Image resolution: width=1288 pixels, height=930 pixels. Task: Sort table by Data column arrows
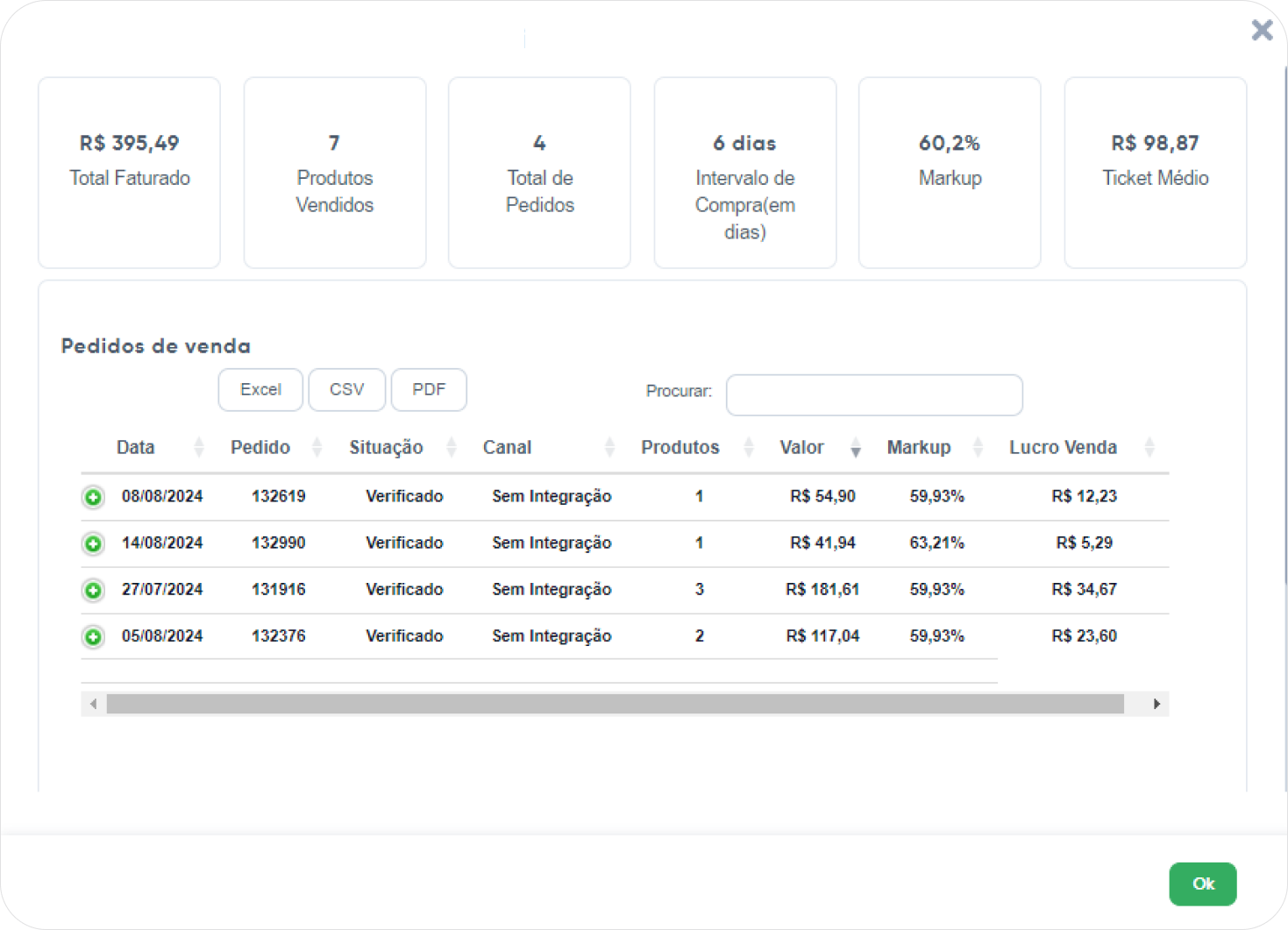(199, 447)
